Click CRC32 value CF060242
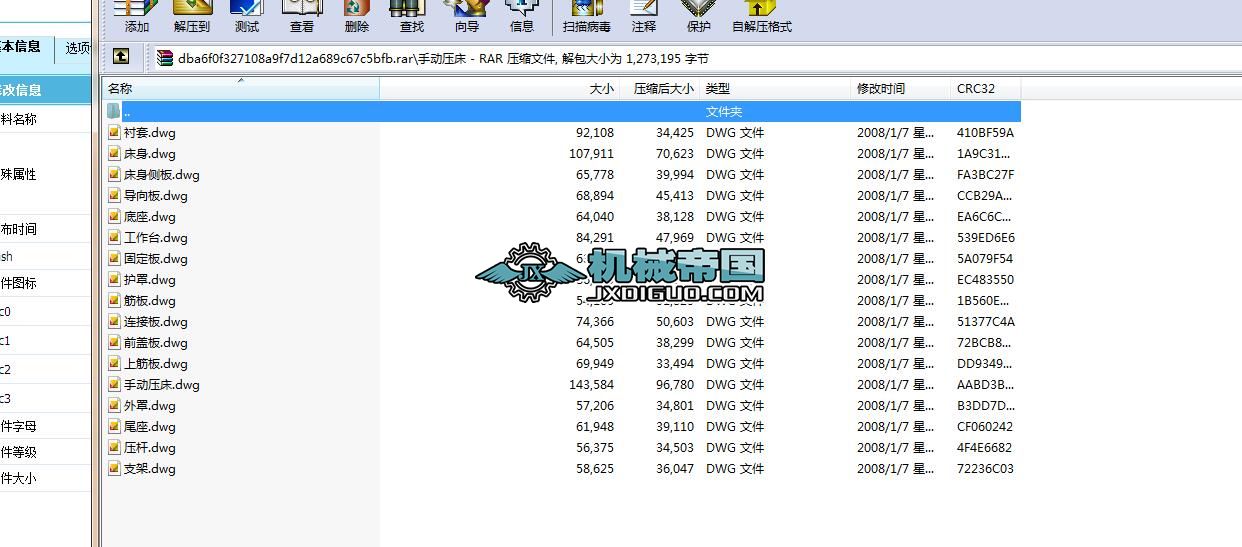The height and width of the screenshot is (547, 1242). tap(985, 426)
